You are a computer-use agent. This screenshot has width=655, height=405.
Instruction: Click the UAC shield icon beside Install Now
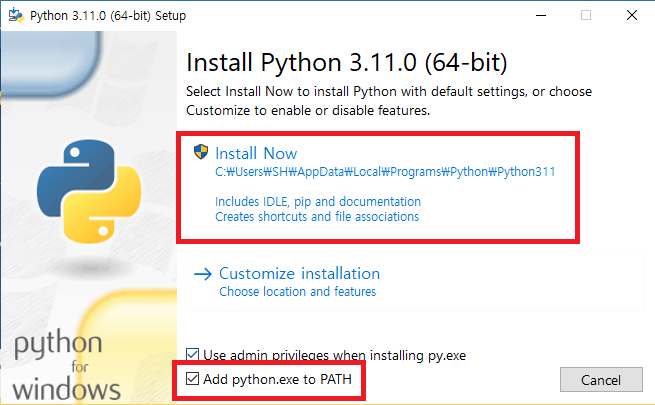pyautogui.click(x=201, y=152)
